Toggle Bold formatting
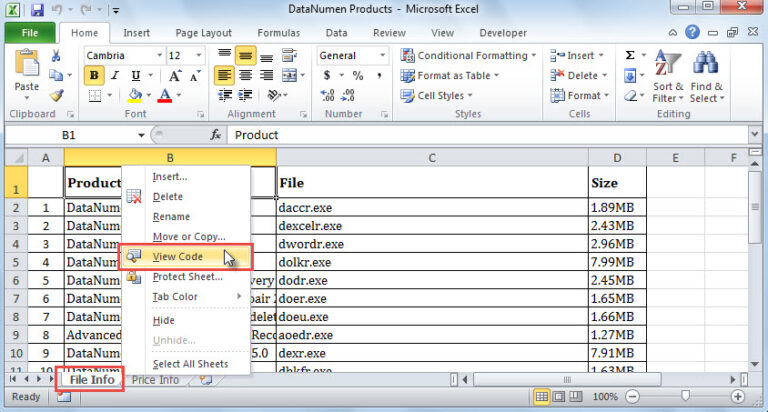This screenshot has height=412, width=768. pos(94,75)
